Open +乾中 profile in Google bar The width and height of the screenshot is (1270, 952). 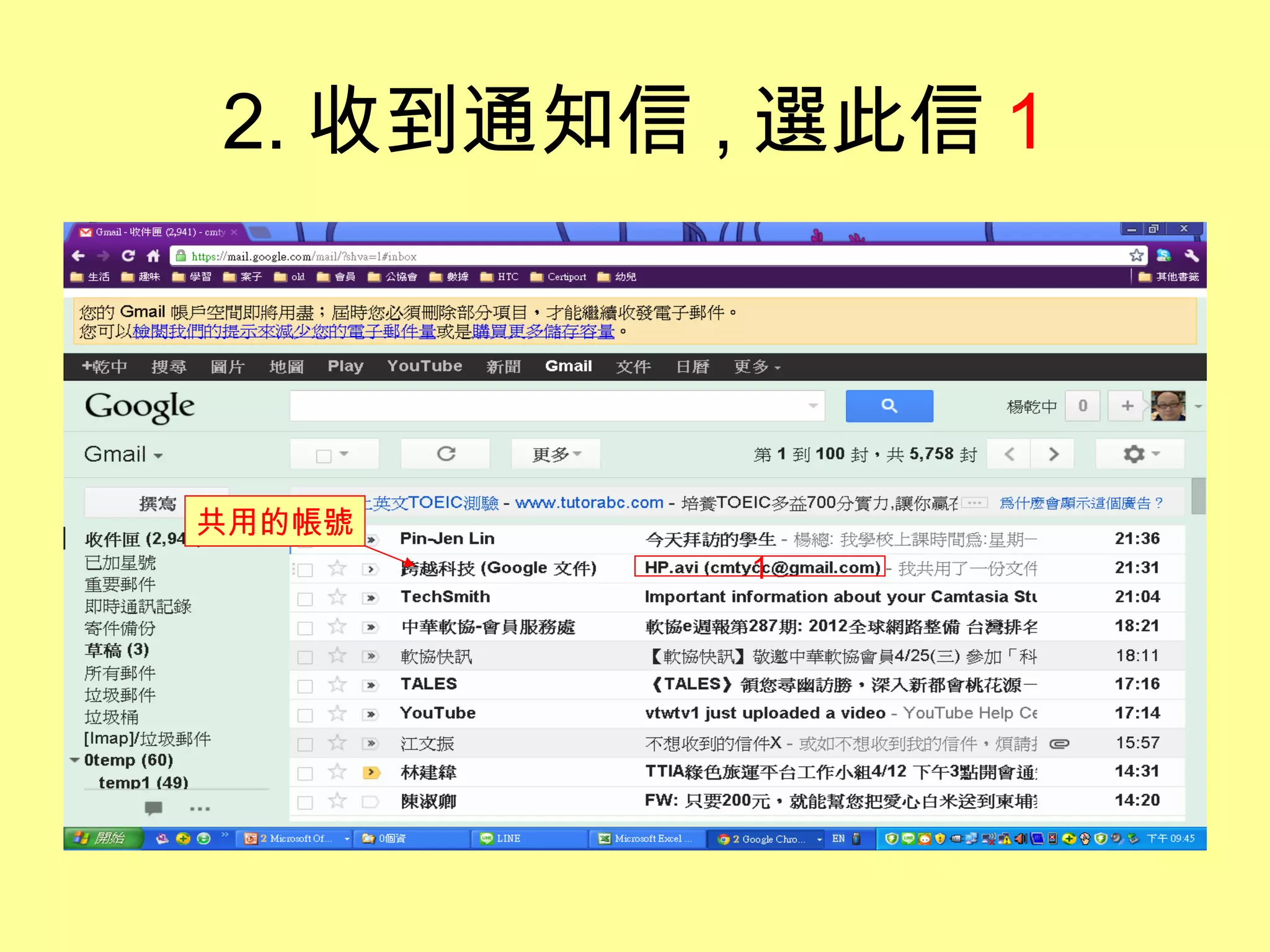(105, 367)
